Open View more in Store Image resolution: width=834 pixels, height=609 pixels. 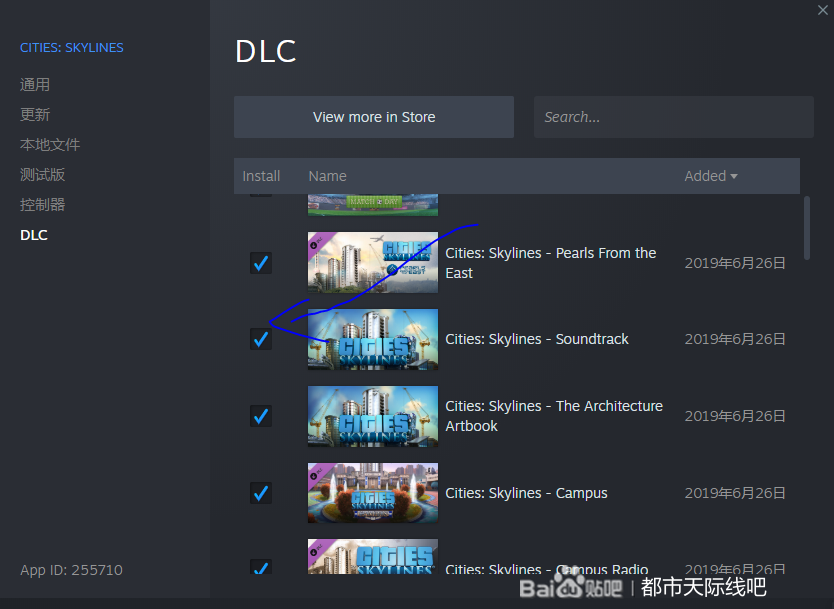coord(374,117)
